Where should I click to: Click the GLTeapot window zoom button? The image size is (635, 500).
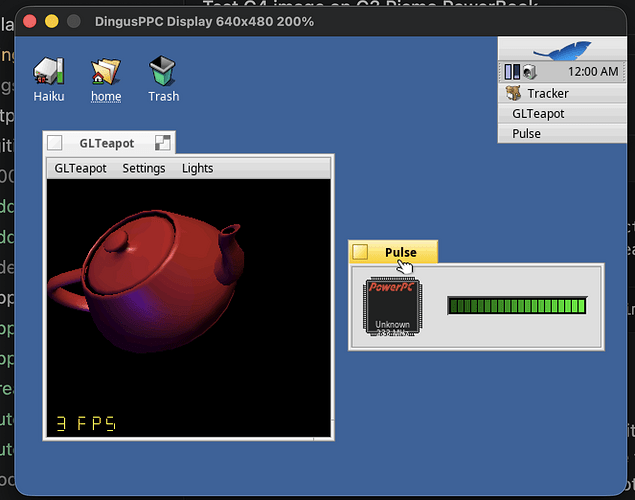point(162,143)
